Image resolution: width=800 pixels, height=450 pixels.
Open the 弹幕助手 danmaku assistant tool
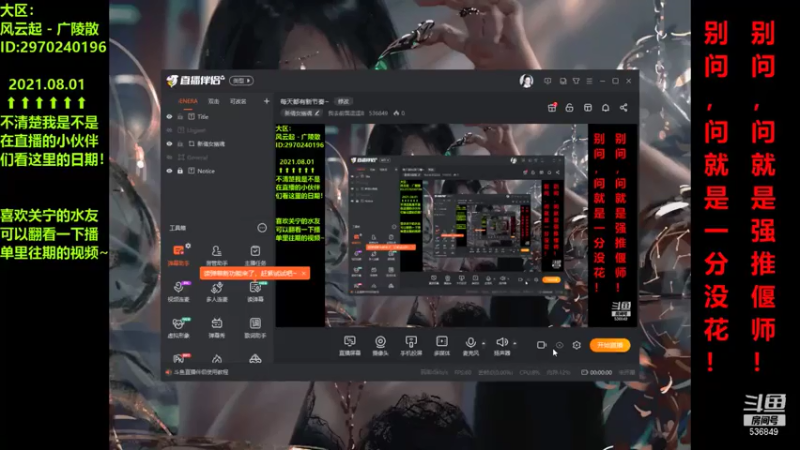pyautogui.click(x=178, y=255)
